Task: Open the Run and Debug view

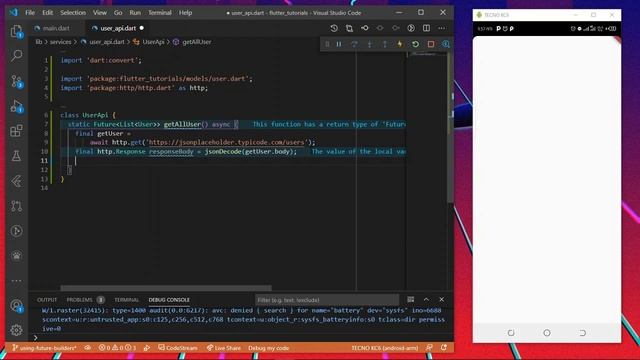Action: tap(16, 106)
